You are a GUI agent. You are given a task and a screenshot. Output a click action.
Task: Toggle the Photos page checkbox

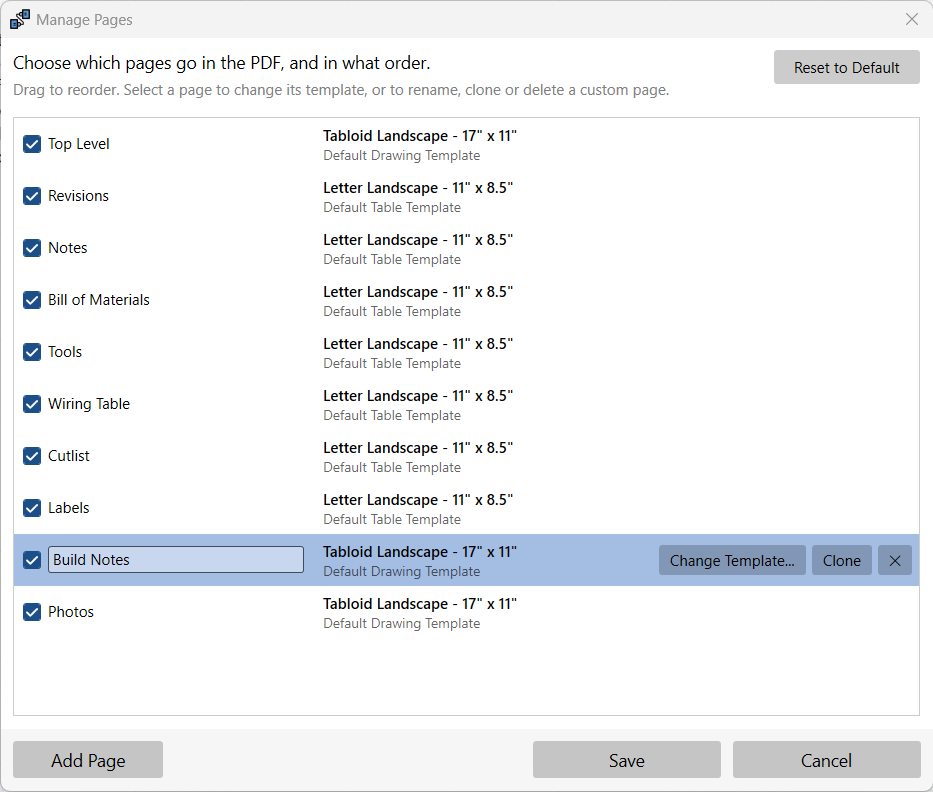(x=32, y=612)
